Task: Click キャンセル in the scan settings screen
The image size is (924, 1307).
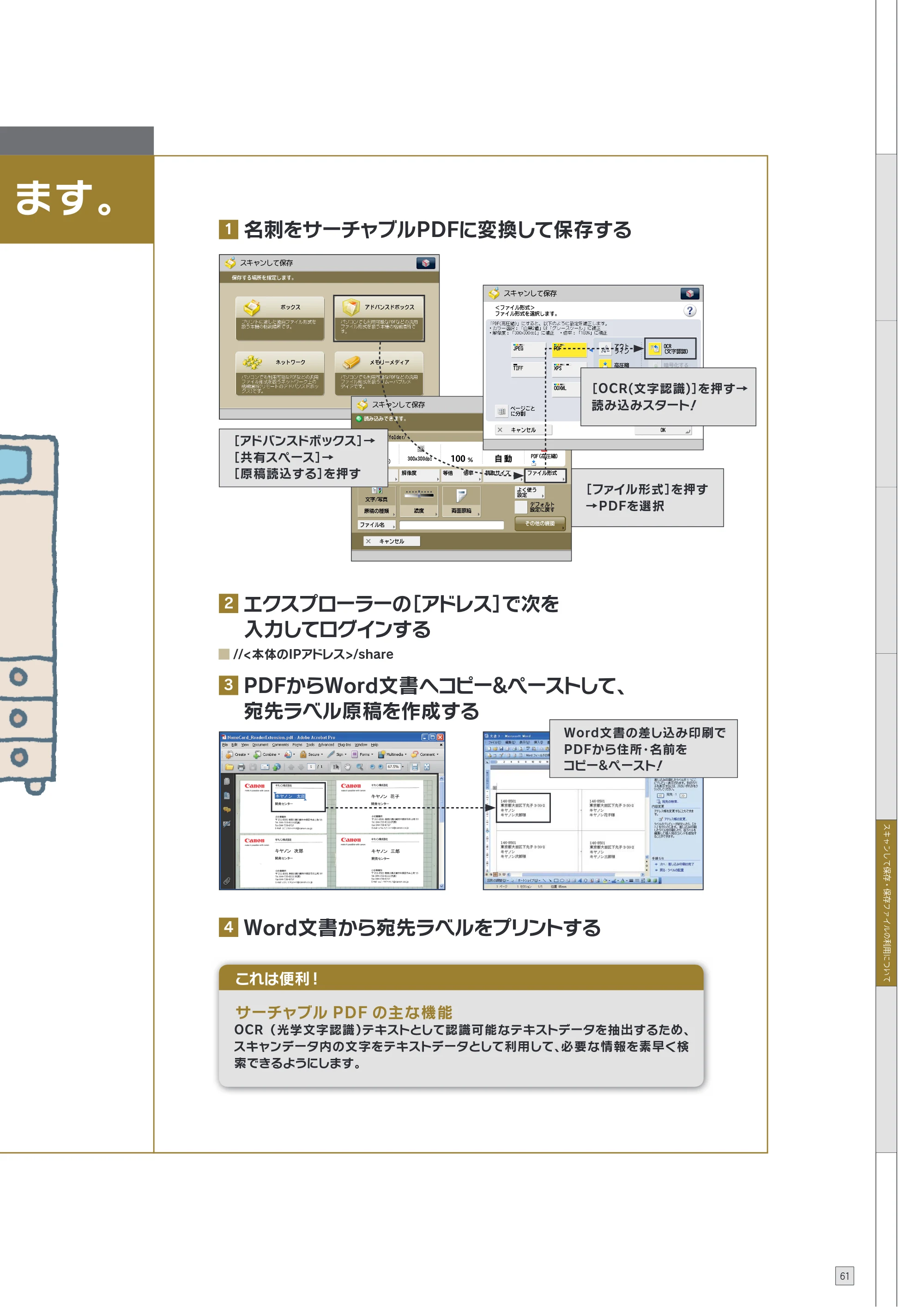Action: [392, 541]
